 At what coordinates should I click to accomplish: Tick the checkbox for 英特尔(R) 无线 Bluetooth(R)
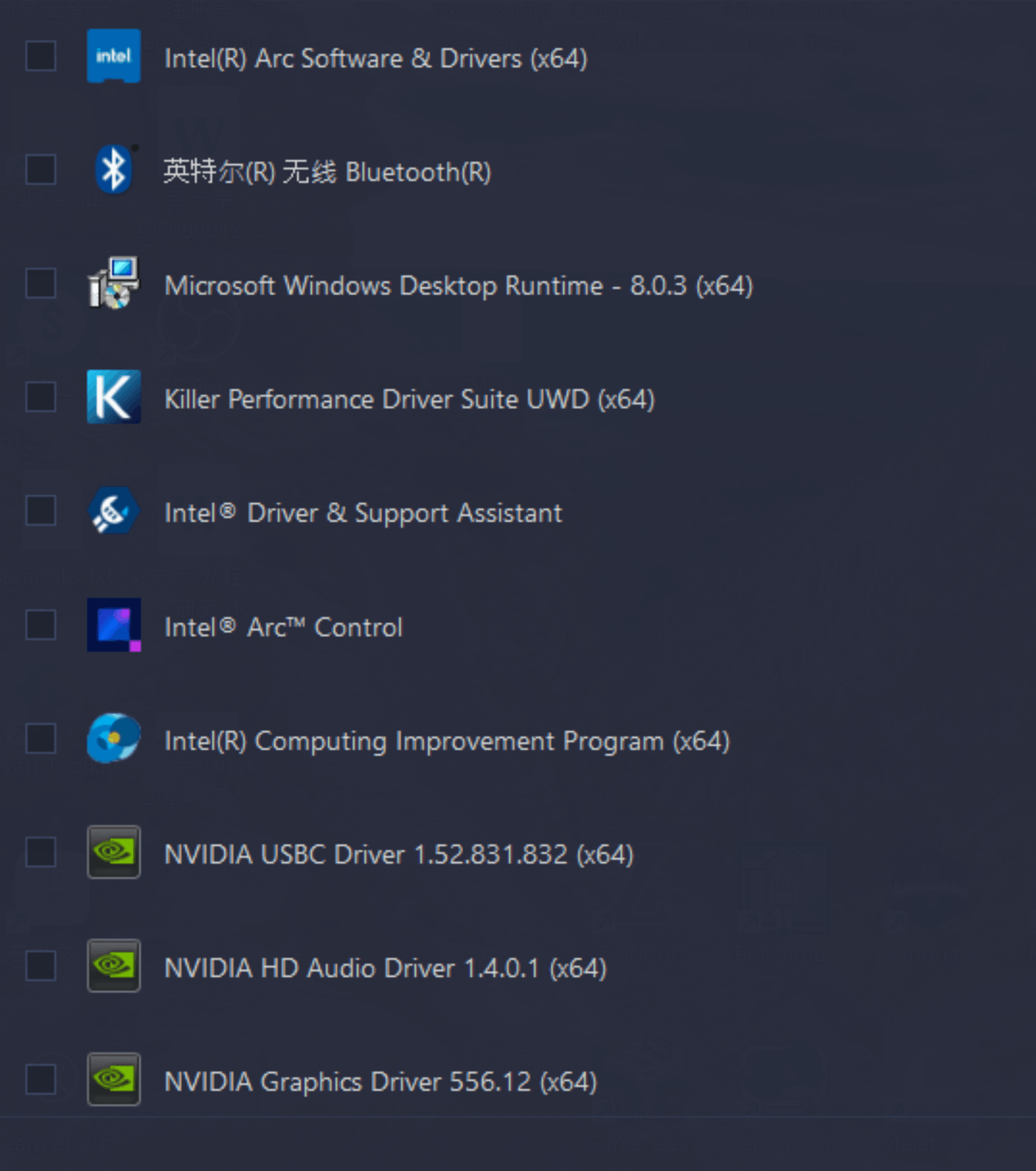coord(41,170)
